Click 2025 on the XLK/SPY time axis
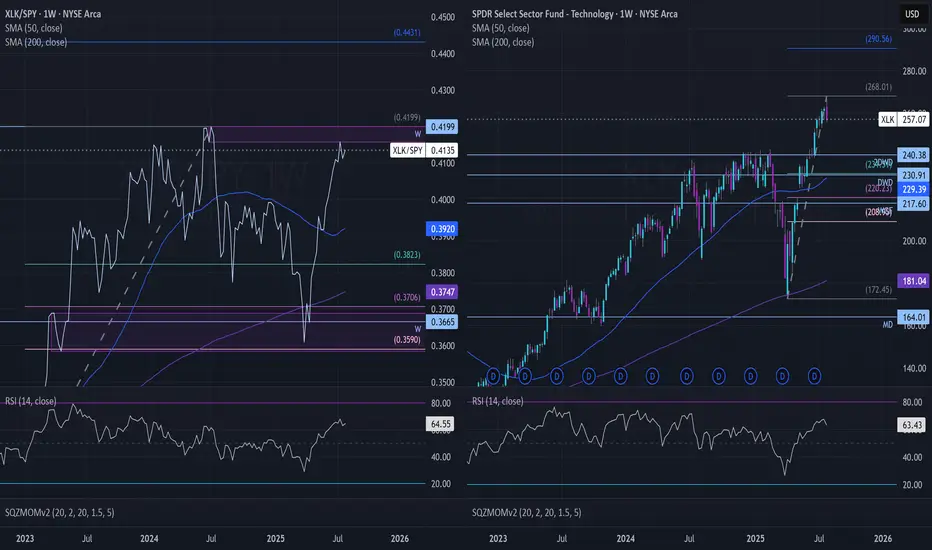The width and height of the screenshot is (932, 550). point(276,539)
